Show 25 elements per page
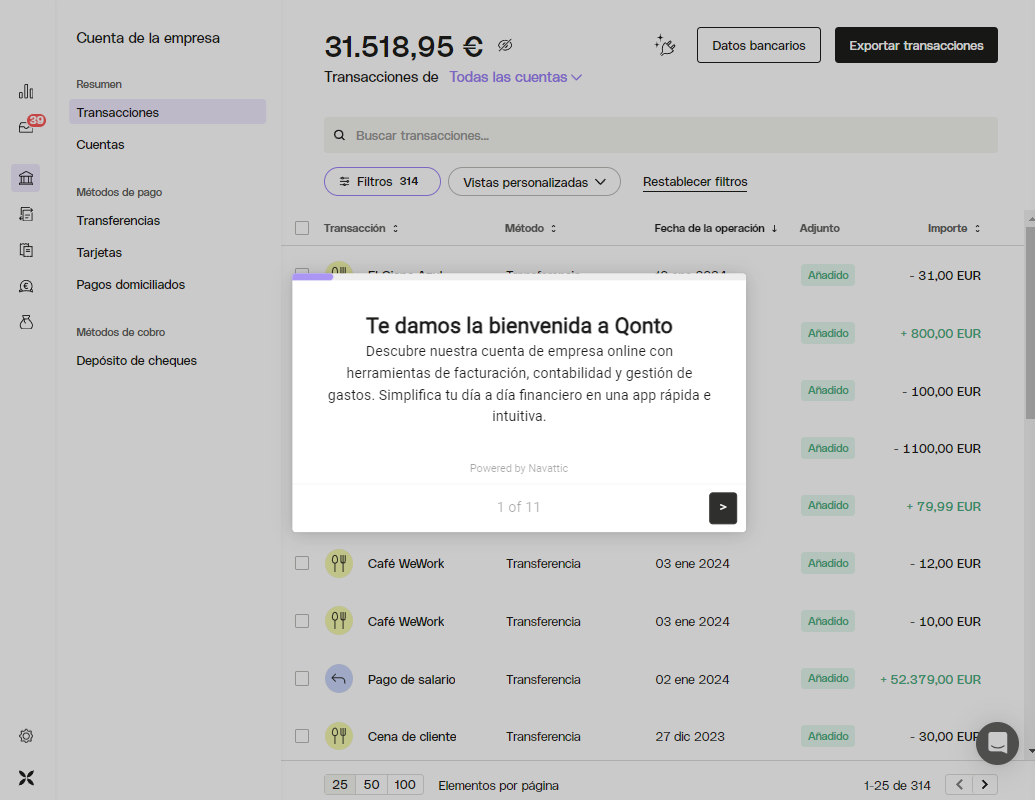Screen dimensions: 1035x800 click(x=340, y=784)
